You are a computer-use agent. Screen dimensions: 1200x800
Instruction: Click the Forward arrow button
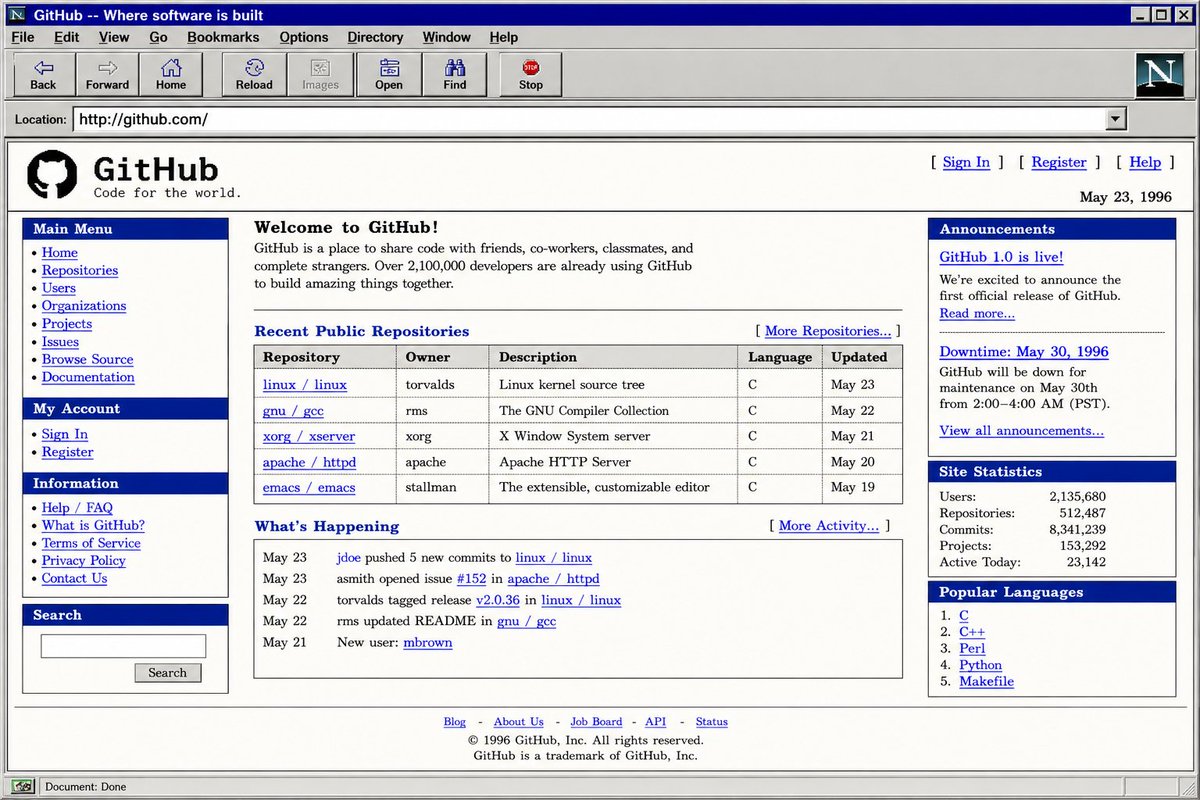coord(107,74)
